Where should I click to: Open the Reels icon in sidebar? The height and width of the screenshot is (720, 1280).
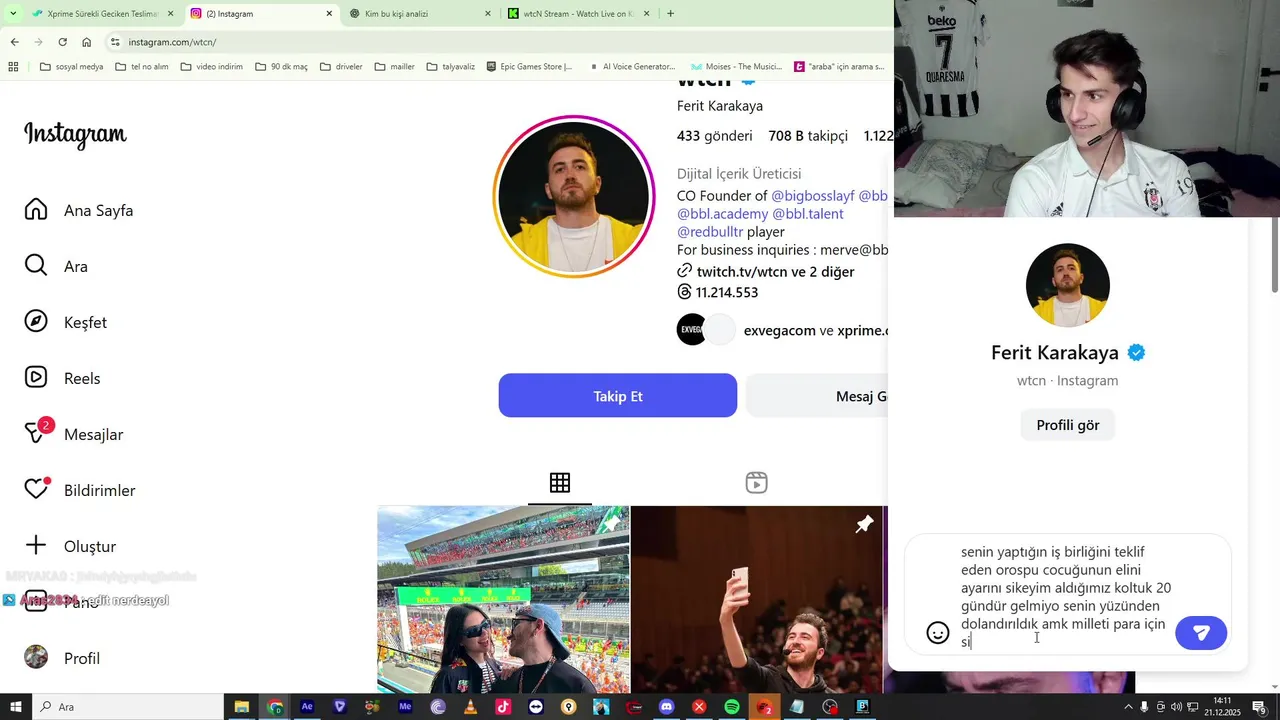click(x=36, y=378)
